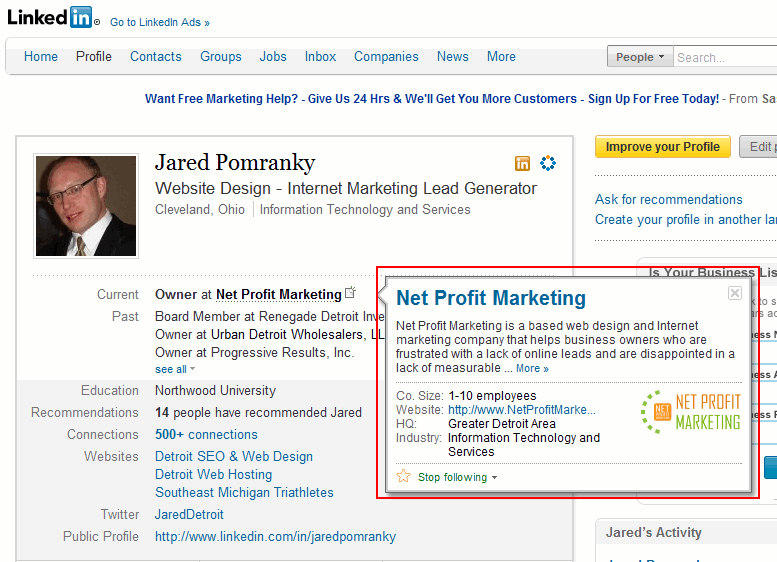
Task: Follow the Go to LinkedIn Ads link
Action: [160, 22]
